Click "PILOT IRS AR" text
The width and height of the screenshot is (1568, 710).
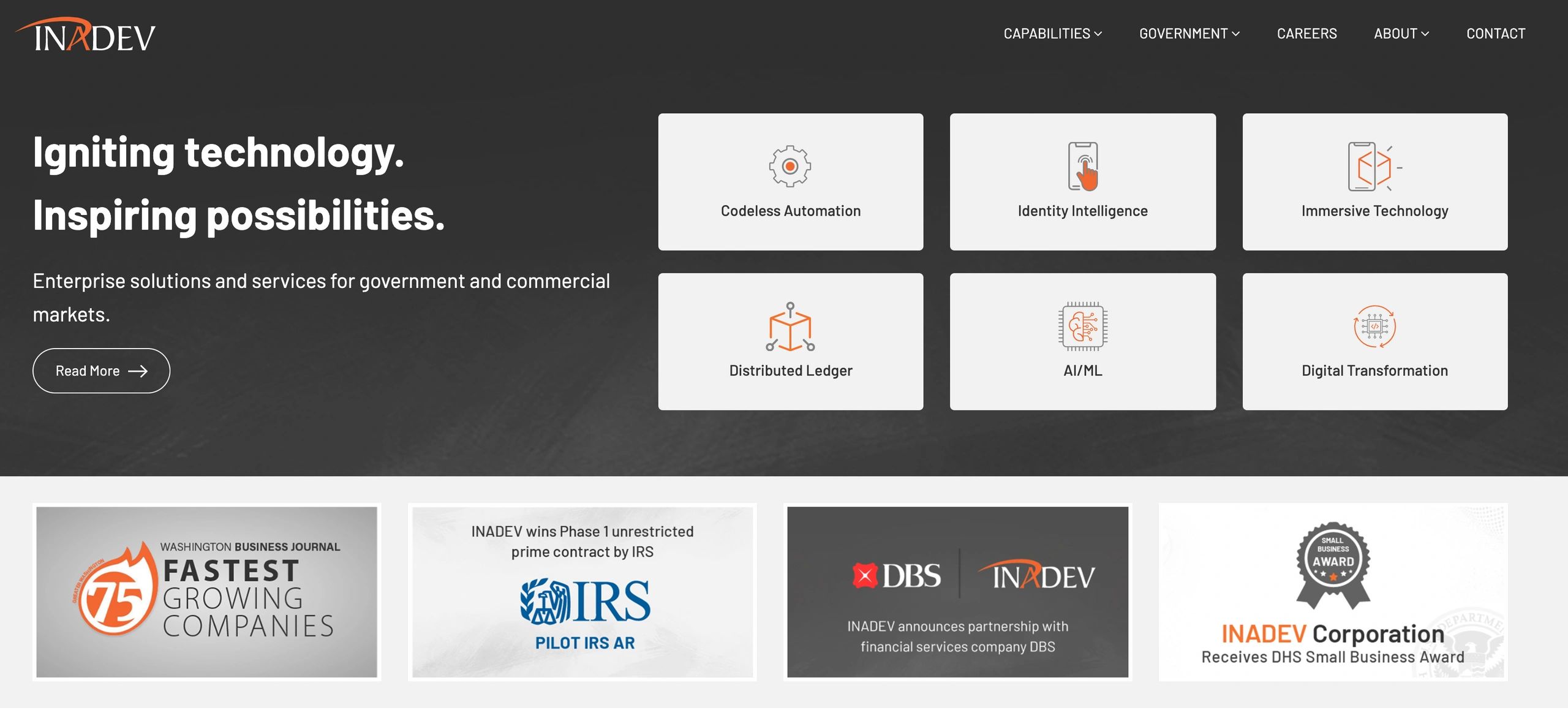(x=585, y=643)
